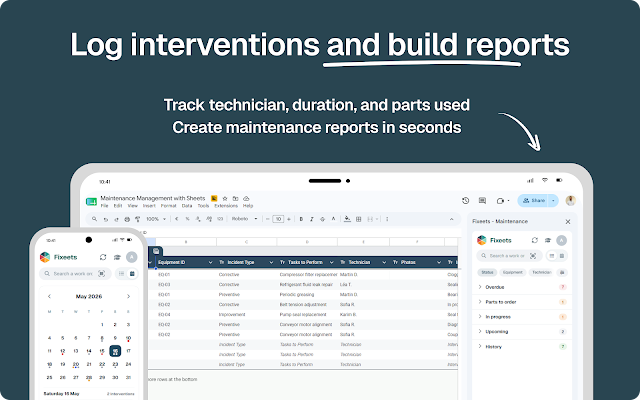Image resolution: width=640 pixels, height=400 pixels.
Task: Format cells as percent
Action: click(x=187, y=219)
